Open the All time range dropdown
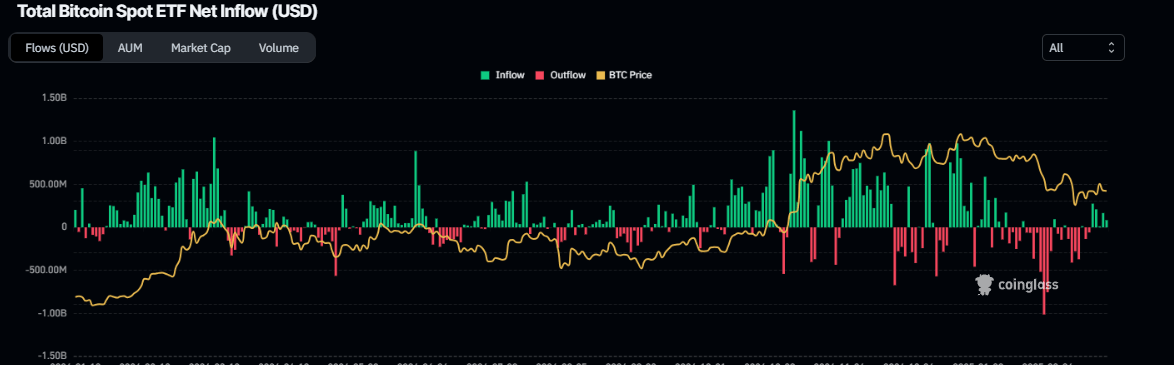Image resolution: width=1174 pixels, height=365 pixels. (x=1083, y=48)
